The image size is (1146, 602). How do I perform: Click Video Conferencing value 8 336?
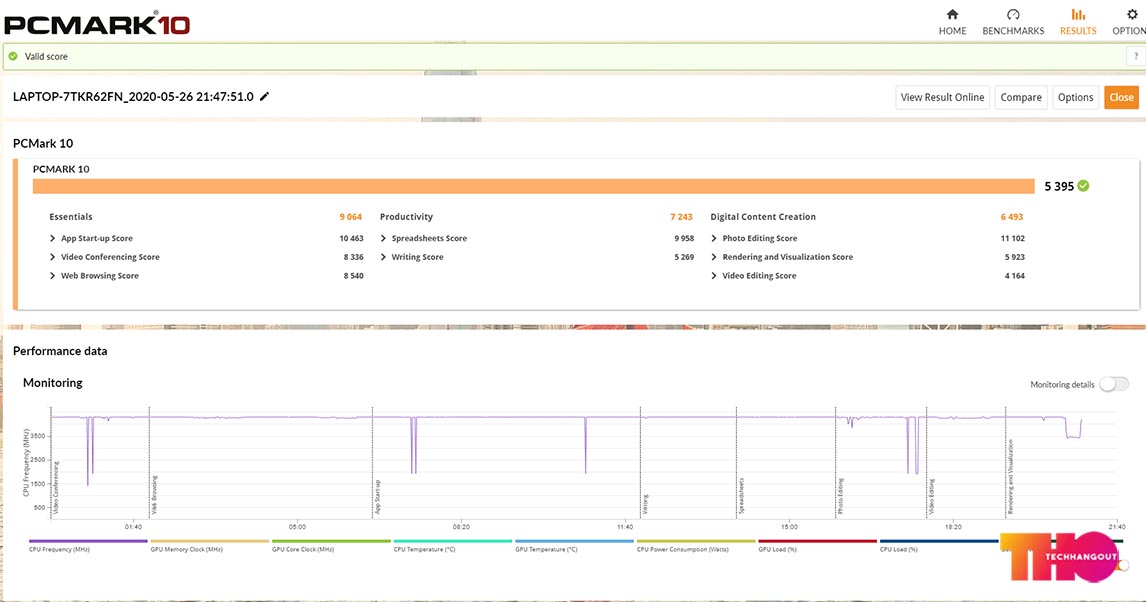click(354, 257)
